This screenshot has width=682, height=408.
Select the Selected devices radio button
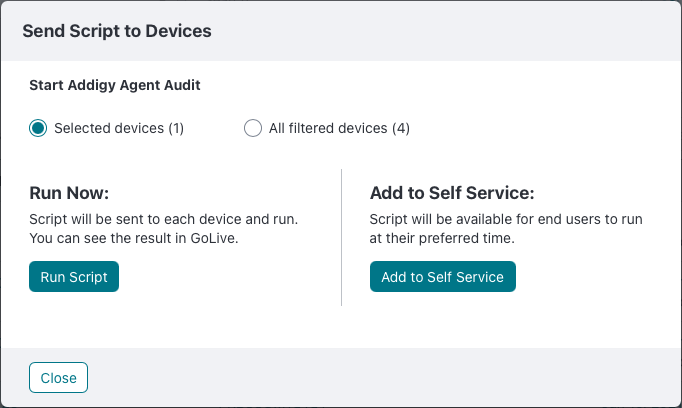pyautogui.click(x=38, y=128)
